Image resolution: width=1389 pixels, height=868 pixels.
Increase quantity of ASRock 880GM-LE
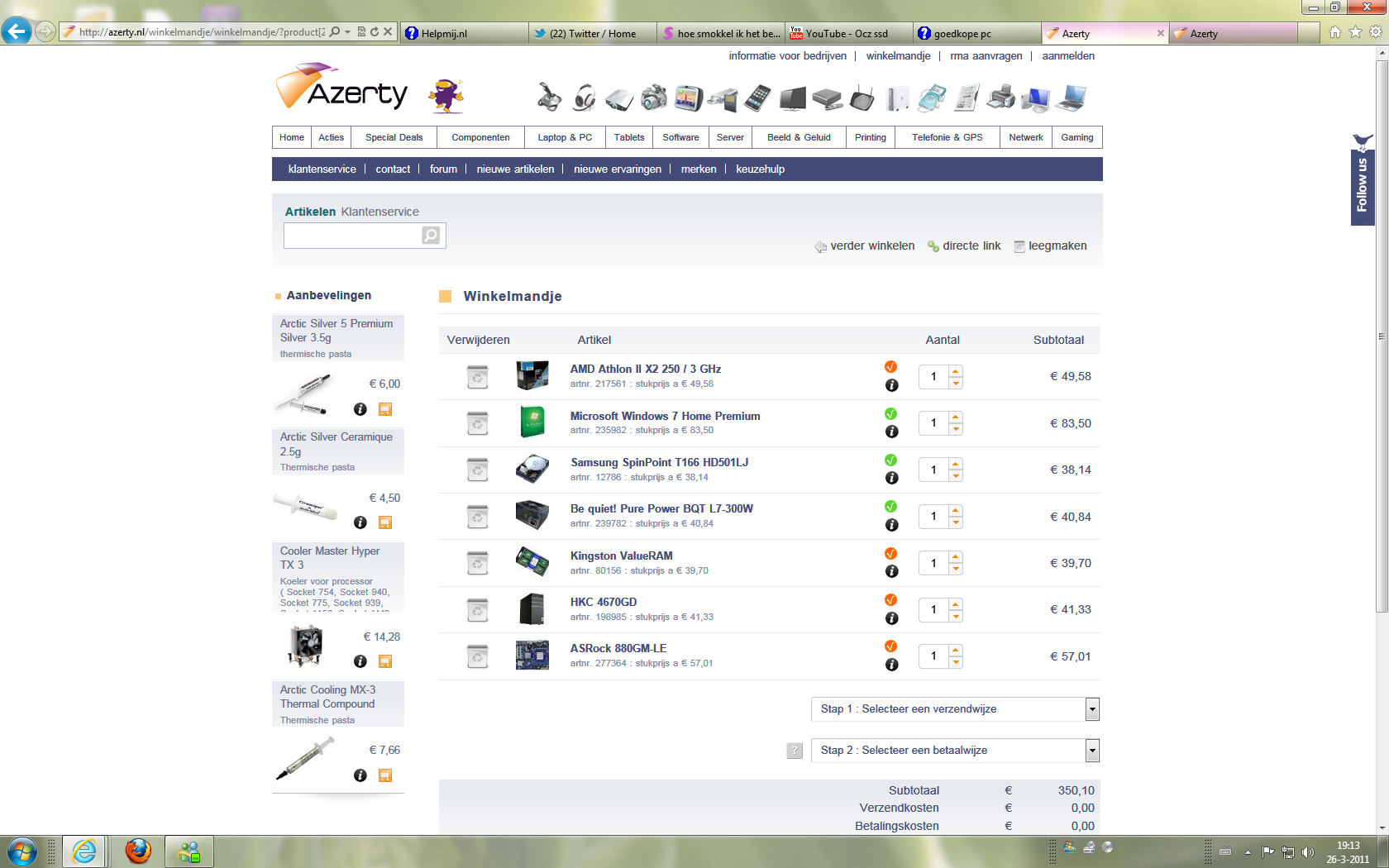(956, 651)
